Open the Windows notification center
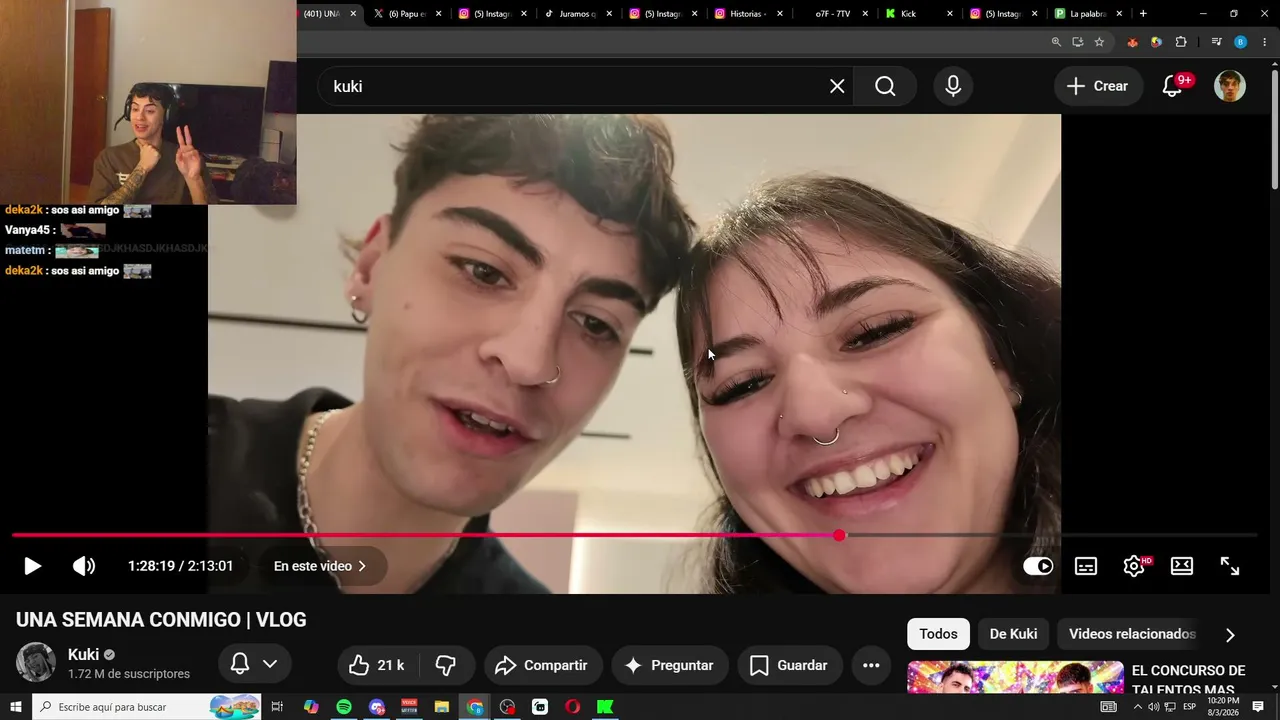 point(1258,707)
